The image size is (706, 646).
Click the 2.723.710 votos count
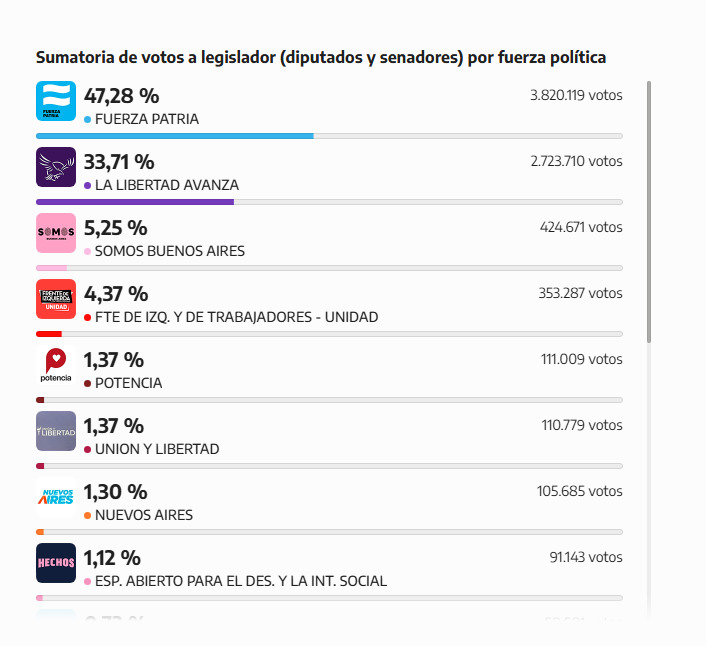[x=576, y=161]
